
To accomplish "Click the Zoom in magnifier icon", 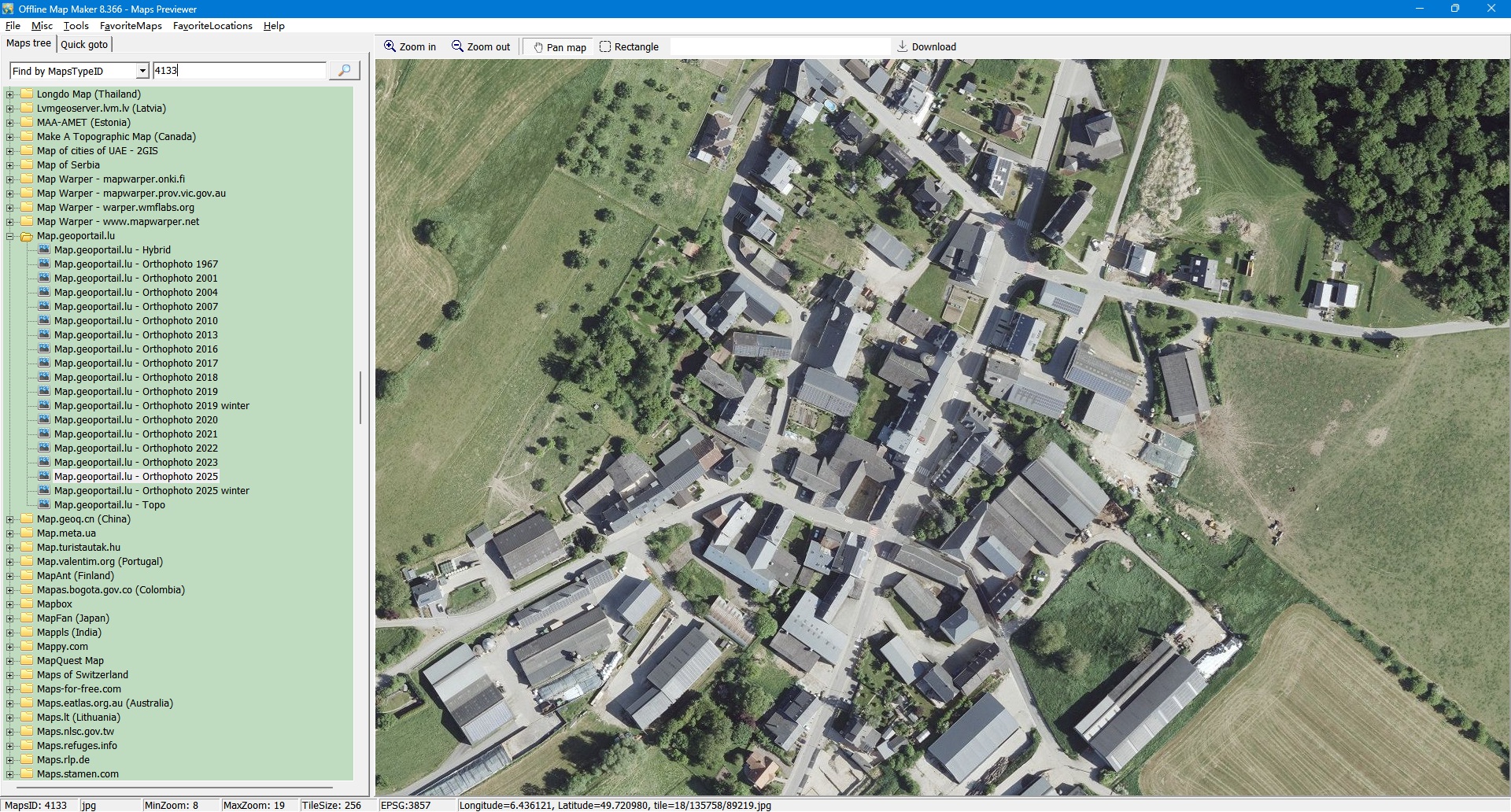I will 390,46.
